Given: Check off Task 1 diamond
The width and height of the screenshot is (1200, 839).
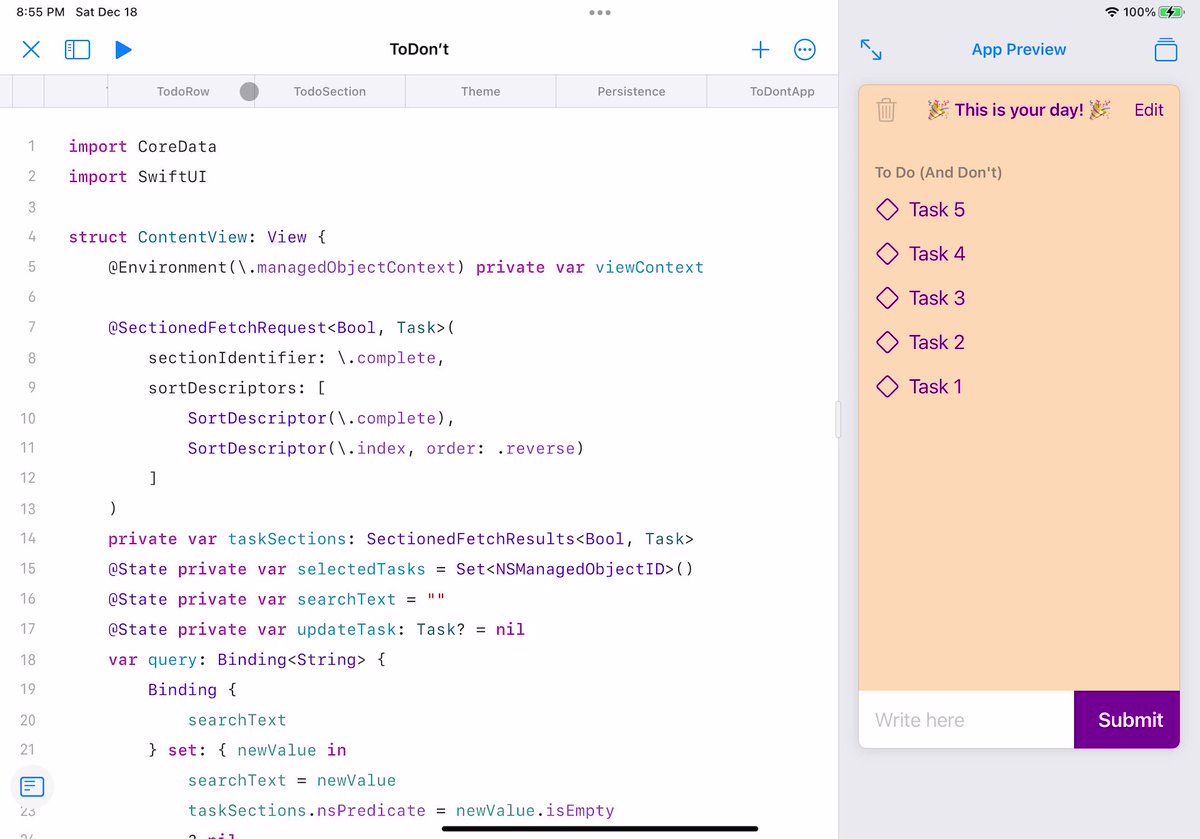Looking at the screenshot, I should point(887,386).
